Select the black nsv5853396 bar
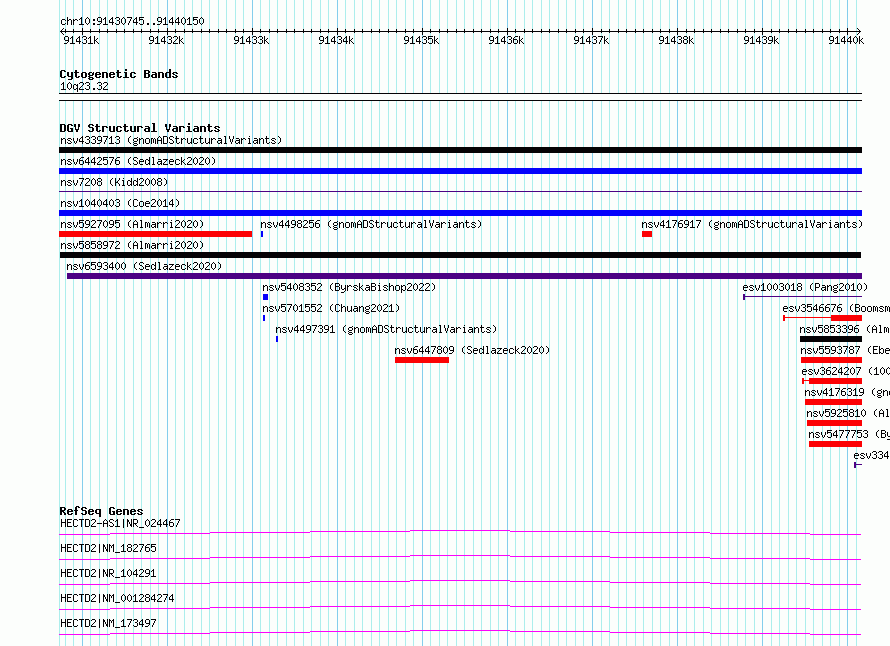This screenshot has width=890, height=646. coord(831,339)
